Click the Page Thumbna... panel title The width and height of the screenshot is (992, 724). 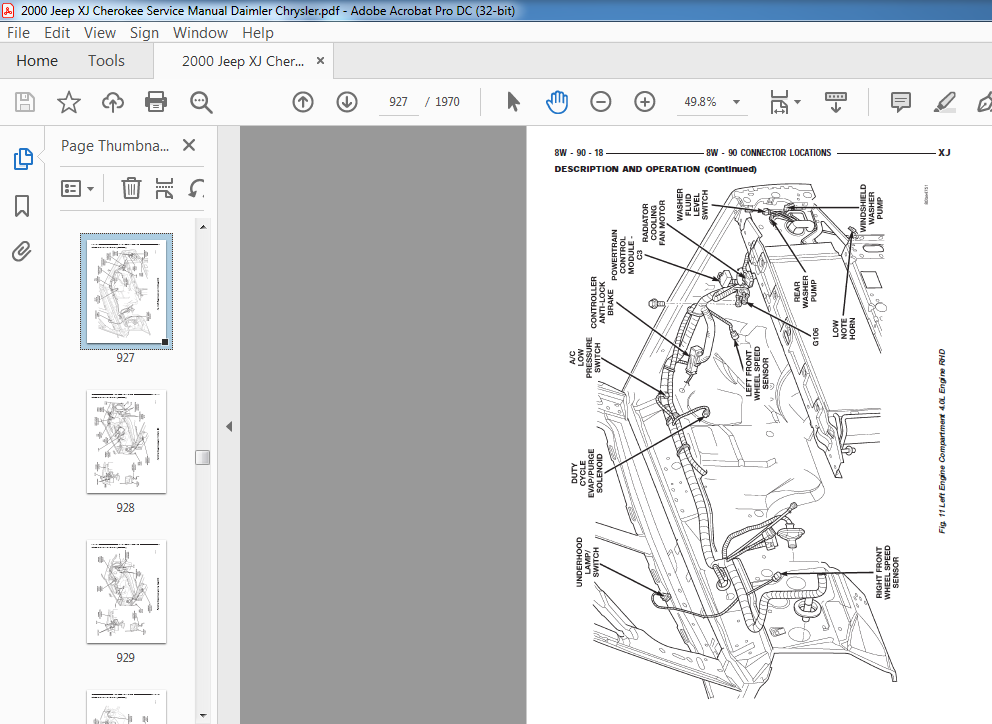(x=115, y=146)
